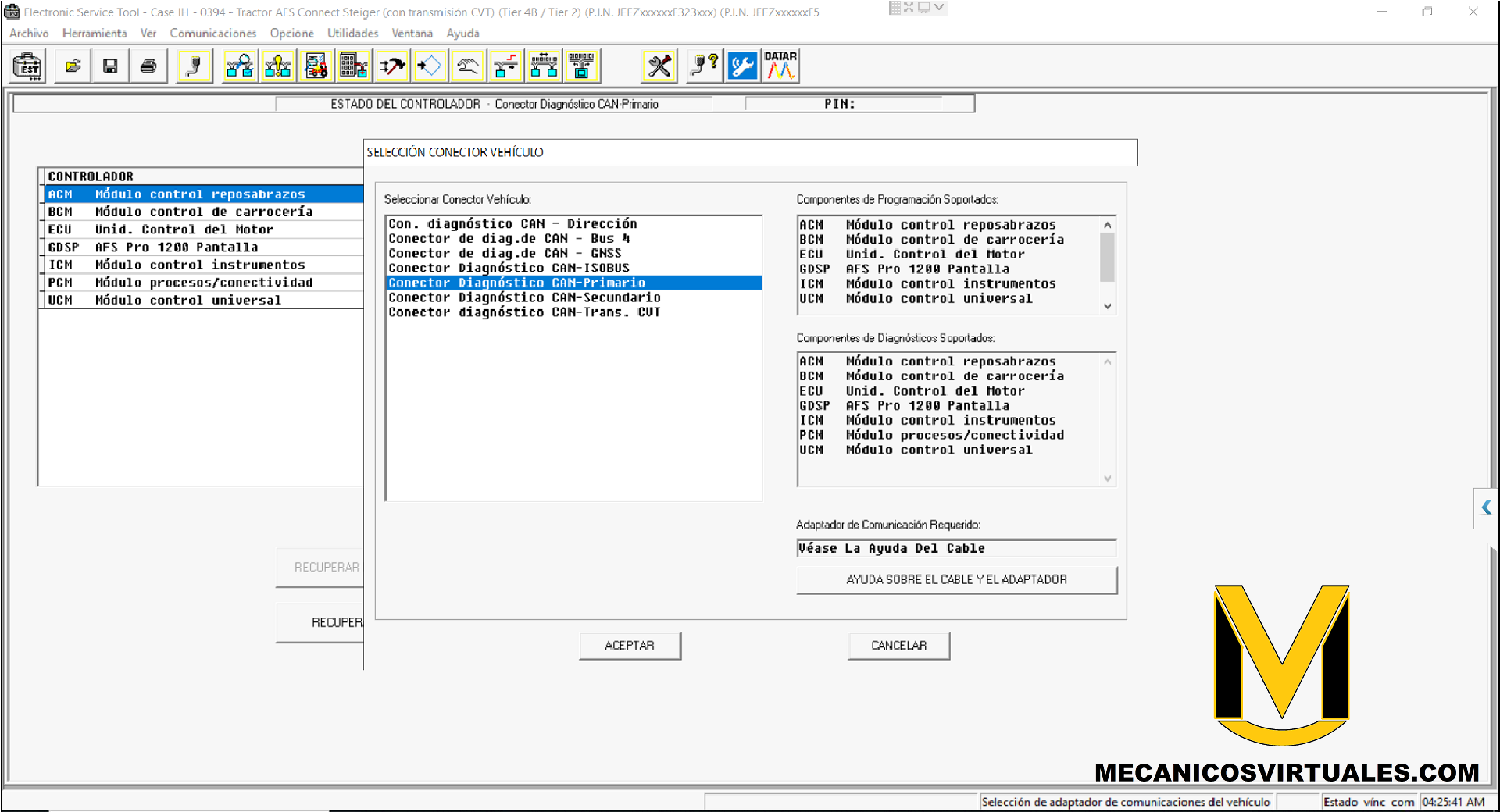The height and width of the screenshot is (812, 1500).
Task: Select Conector diagnóstico CAN-Trans. CVT
Action: pos(573,312)
